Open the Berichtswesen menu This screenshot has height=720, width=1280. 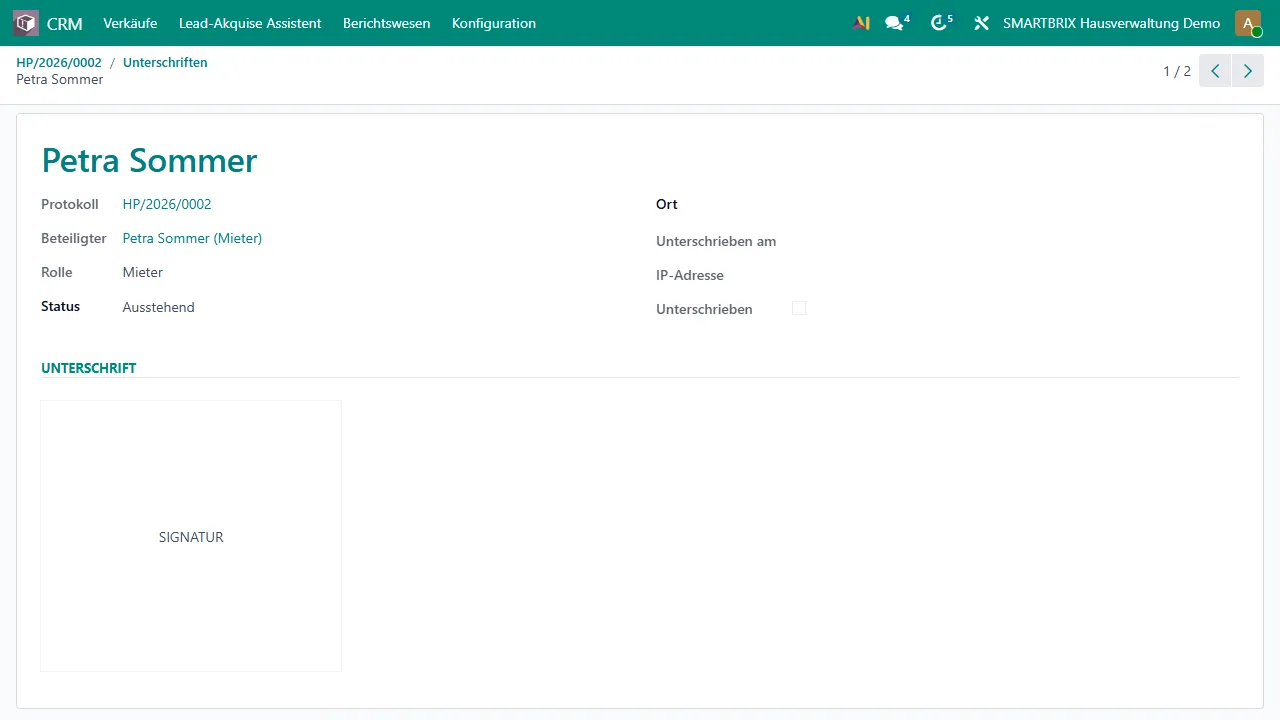[386, 23]
